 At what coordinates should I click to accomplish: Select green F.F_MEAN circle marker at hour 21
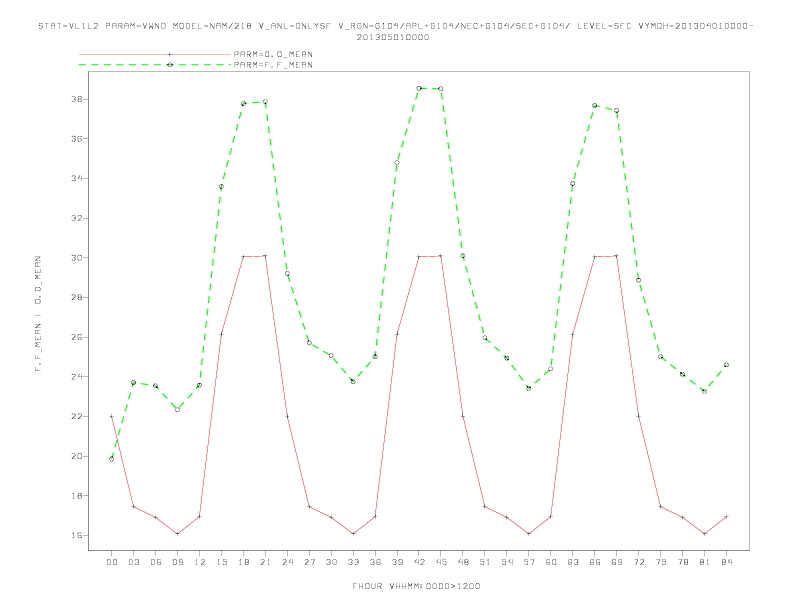tap(265, 102)
